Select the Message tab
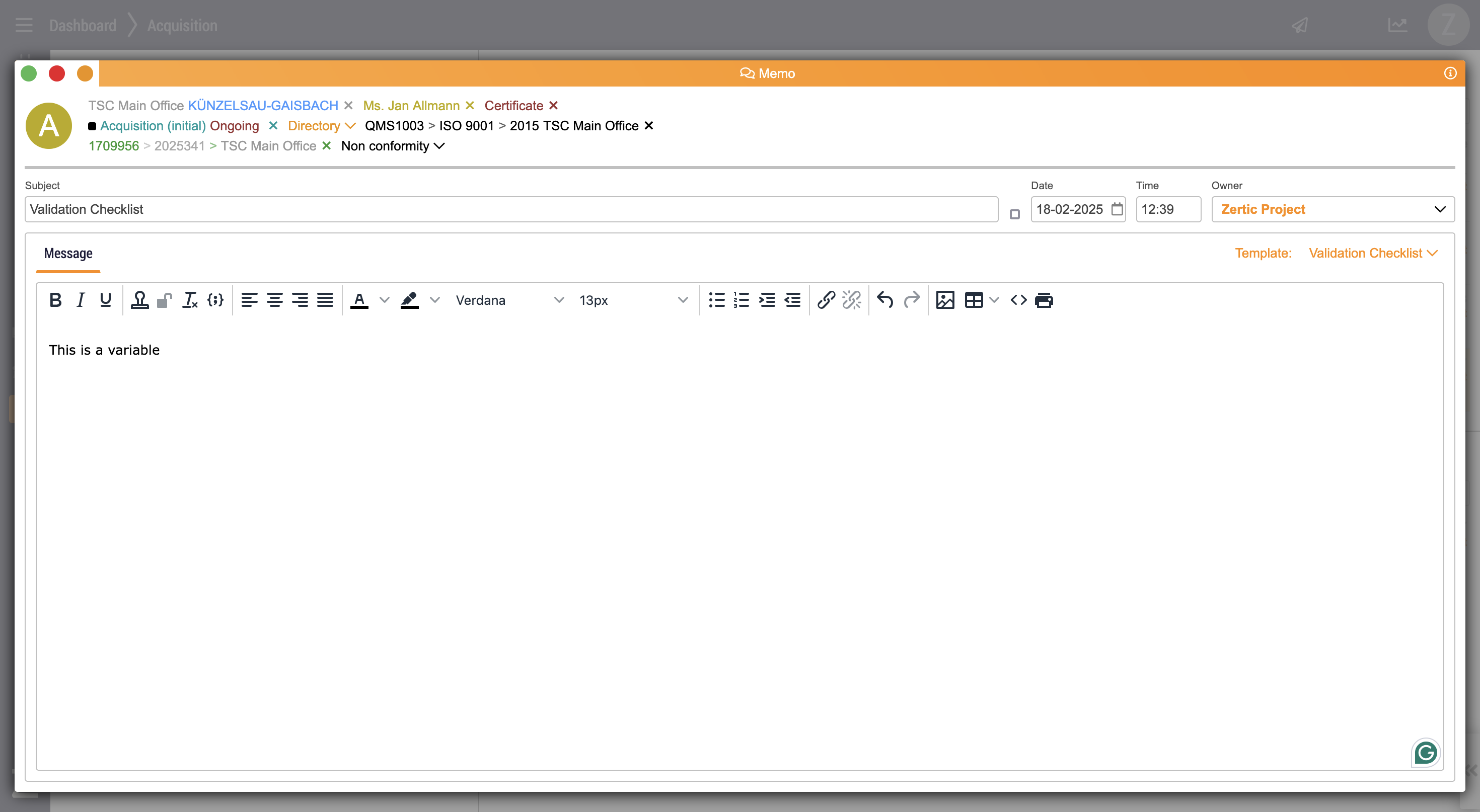 click(x=68, y=253)
